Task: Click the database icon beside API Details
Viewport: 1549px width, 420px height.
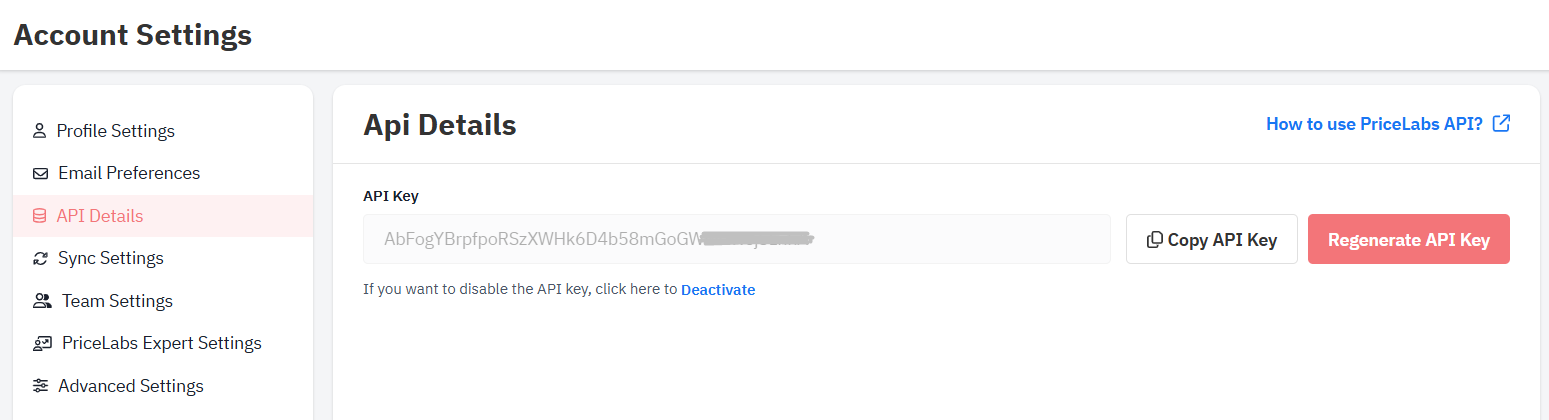Action: [40, 216]
